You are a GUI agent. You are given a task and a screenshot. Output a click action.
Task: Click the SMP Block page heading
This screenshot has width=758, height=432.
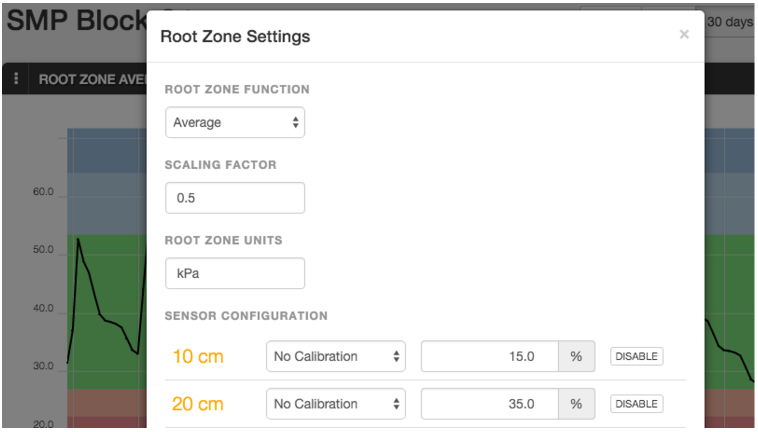(72, 22)
